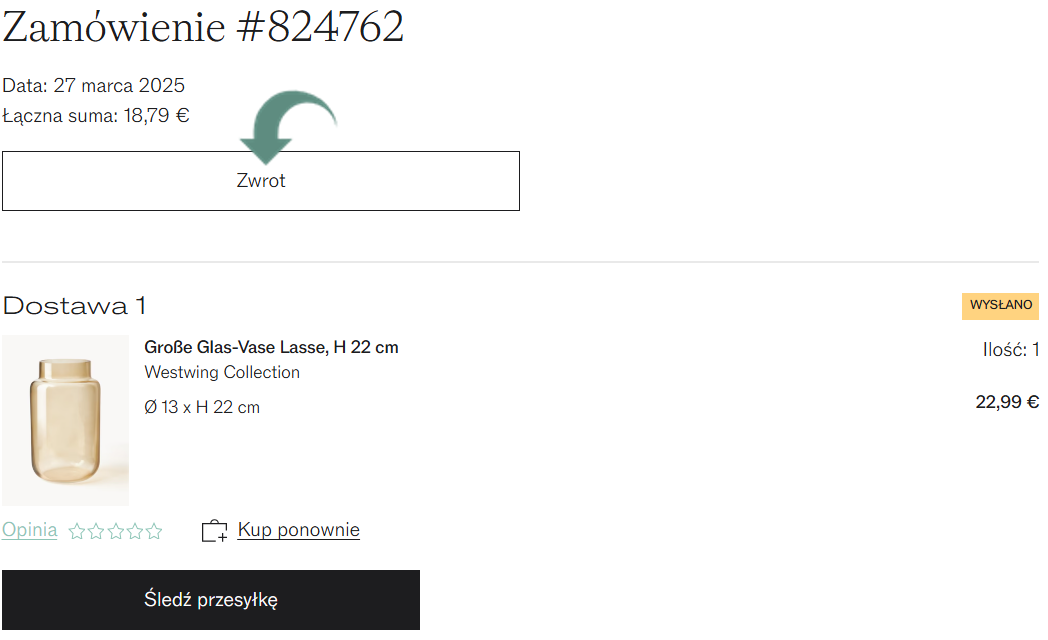
Task: Rate two stars in Opinia
Action: click(96, 532)
